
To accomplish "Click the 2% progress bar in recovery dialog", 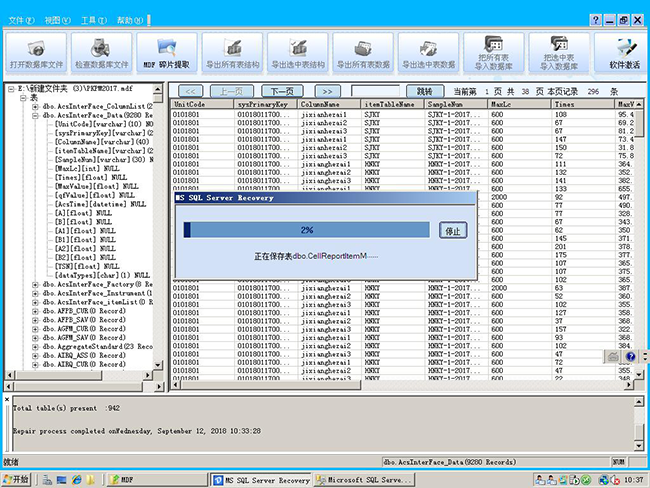I will click(307, 230).
